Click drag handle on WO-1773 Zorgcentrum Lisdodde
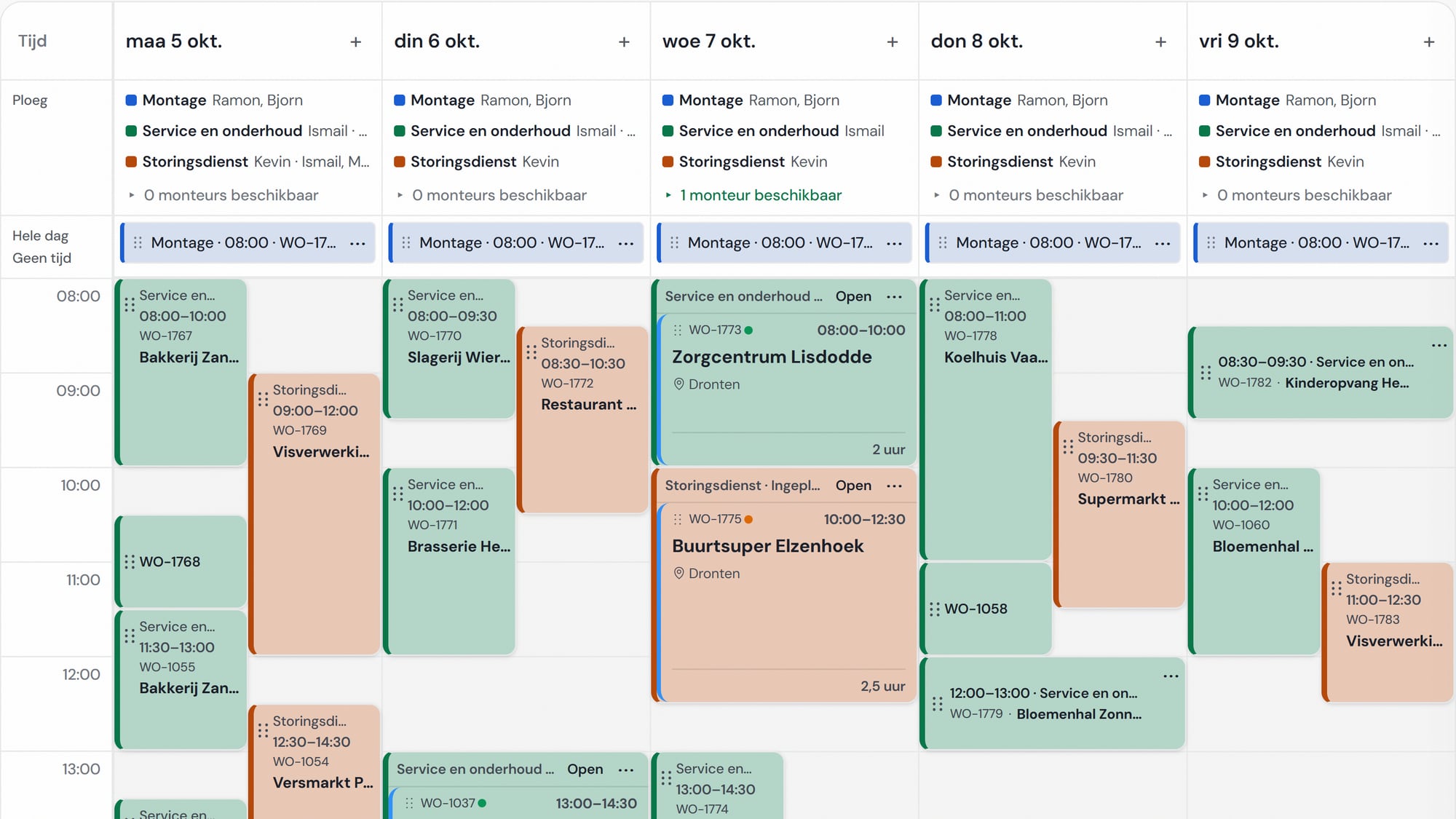This screenshot has width=1456, height=819. [x=678, y=331]
